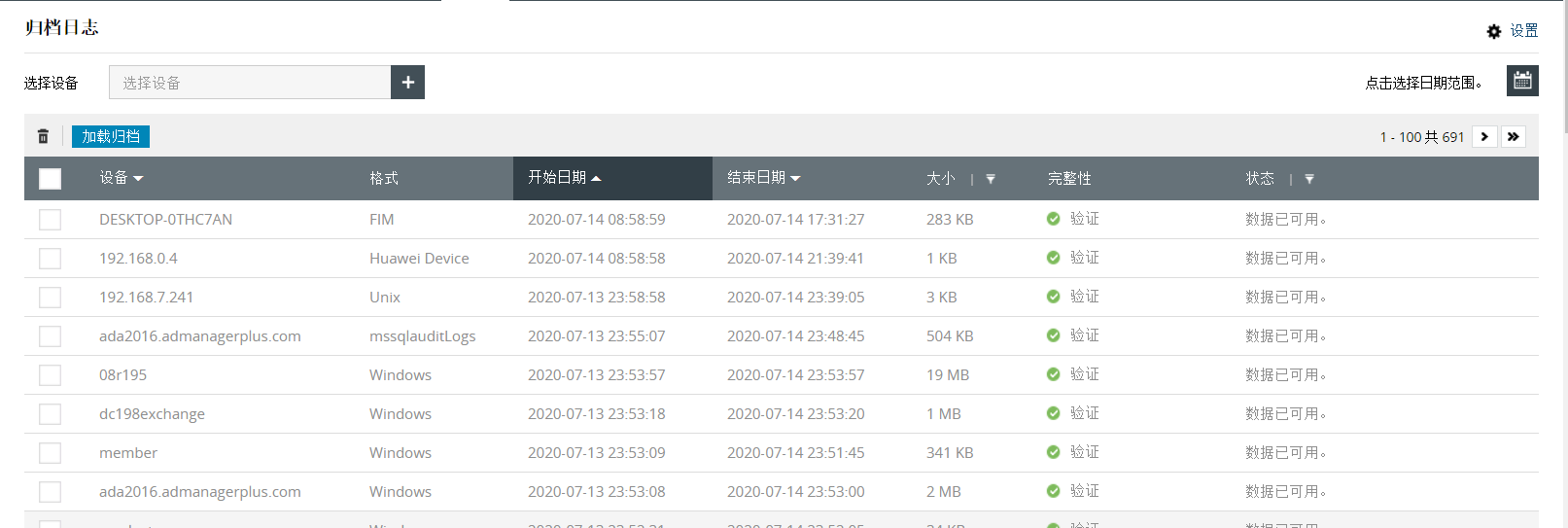1568x528 pixels.
Task: Click verified icon for dc198exchange row
Action: tap(1053, 413)
